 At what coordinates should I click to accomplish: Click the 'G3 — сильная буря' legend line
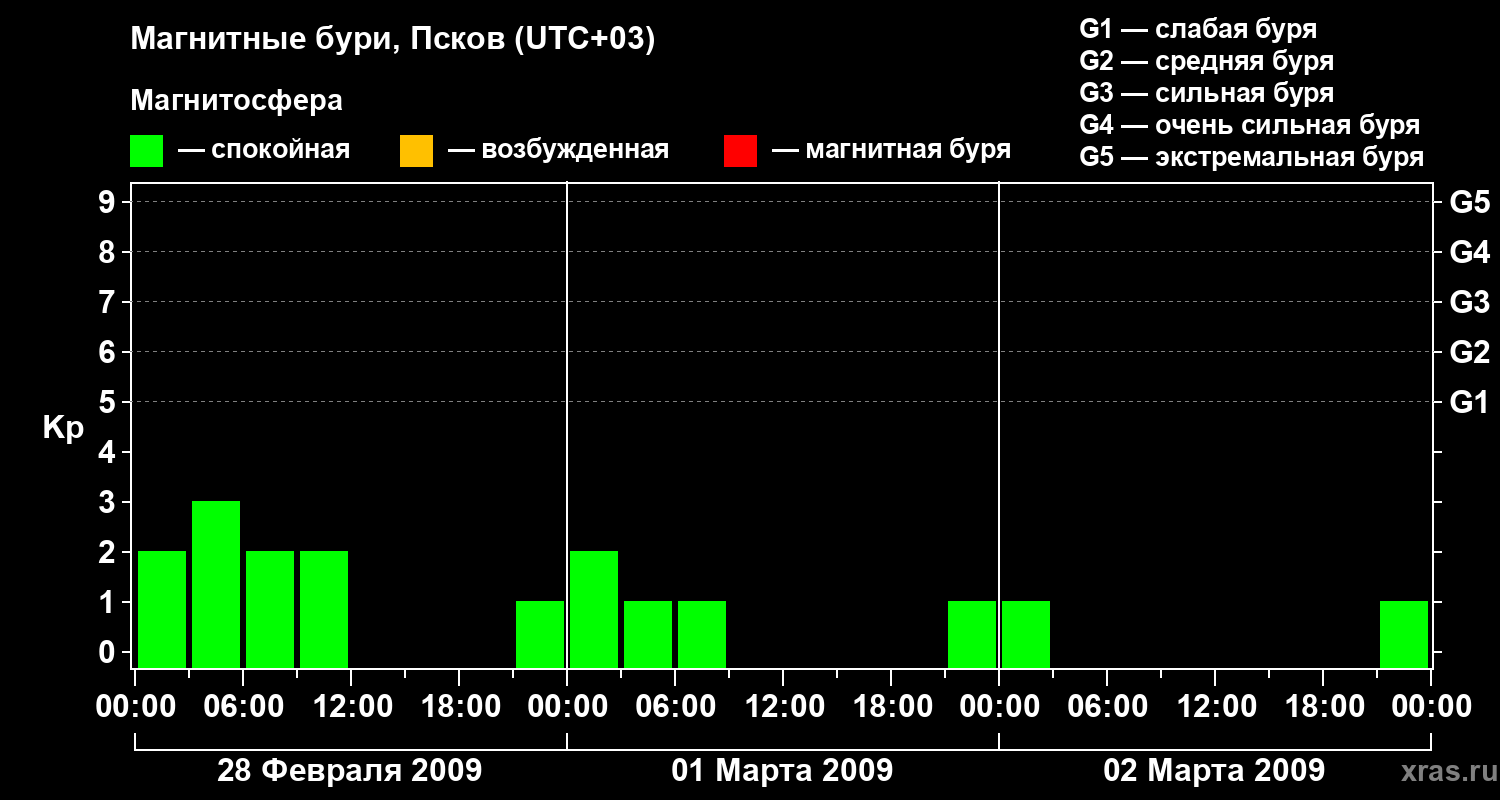[x=1207, y=93]
